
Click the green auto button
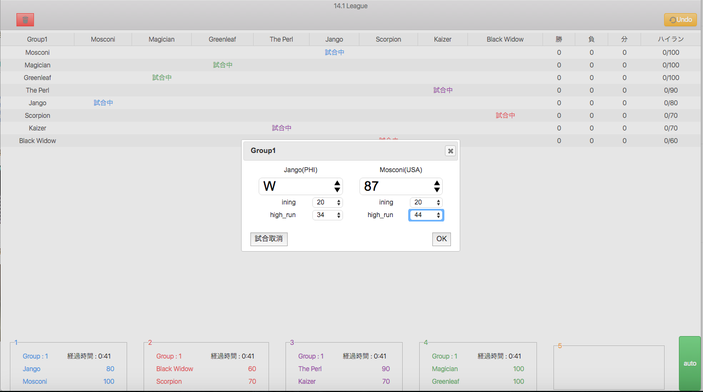coord(690,363)
